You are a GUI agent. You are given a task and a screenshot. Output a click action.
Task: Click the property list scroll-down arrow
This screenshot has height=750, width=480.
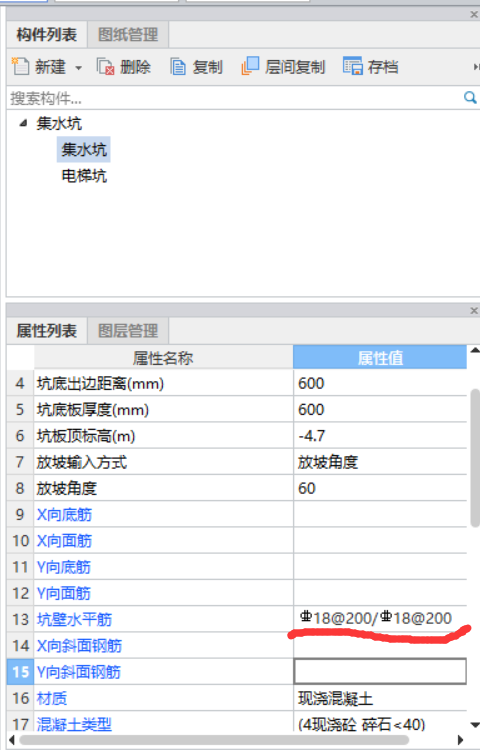pos(475,725)
